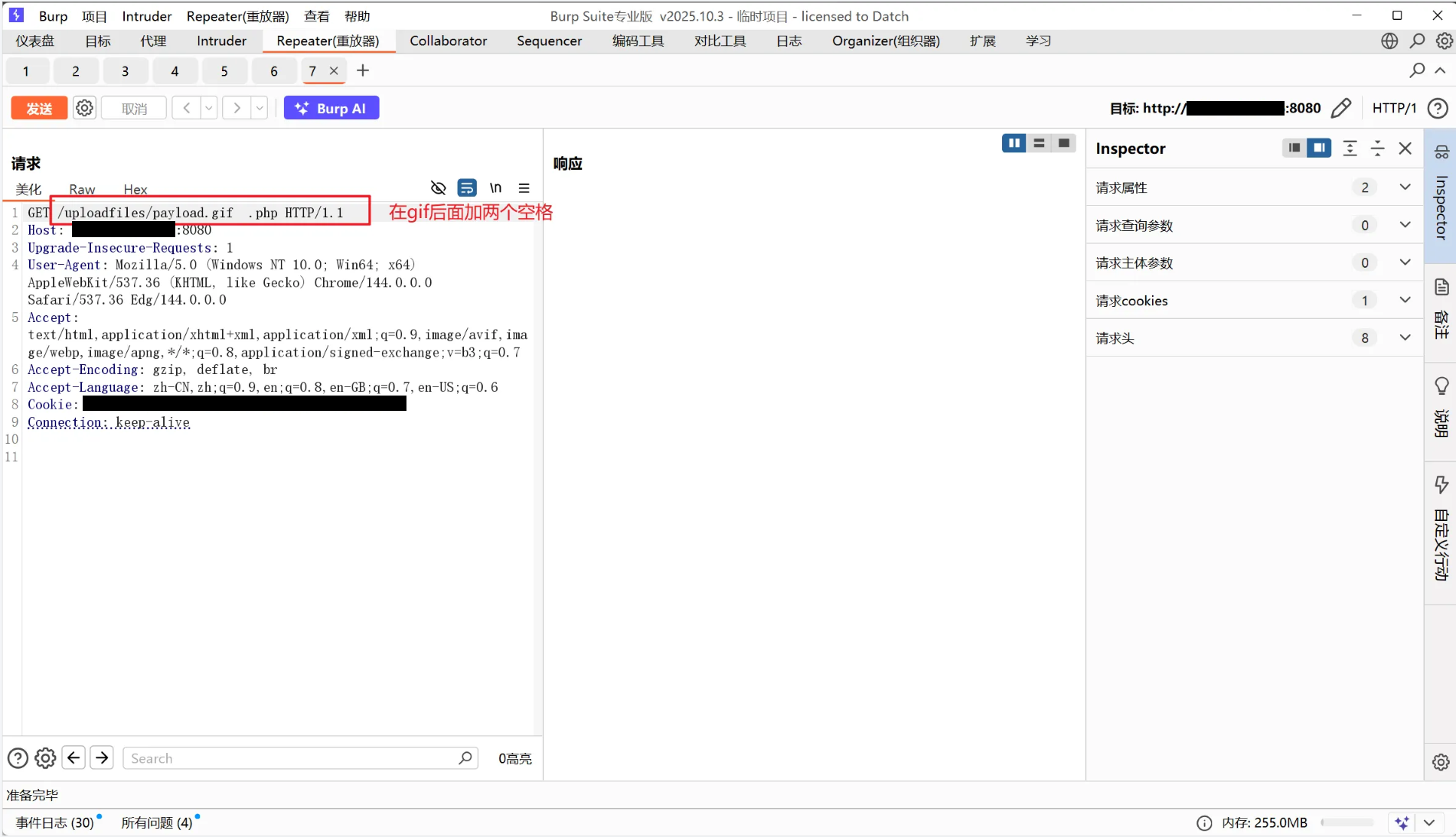The width and height of the screenshot is (1456, 837).
Task: Click the memory info icon in status bar
Action: click(x=1204, y=823)
